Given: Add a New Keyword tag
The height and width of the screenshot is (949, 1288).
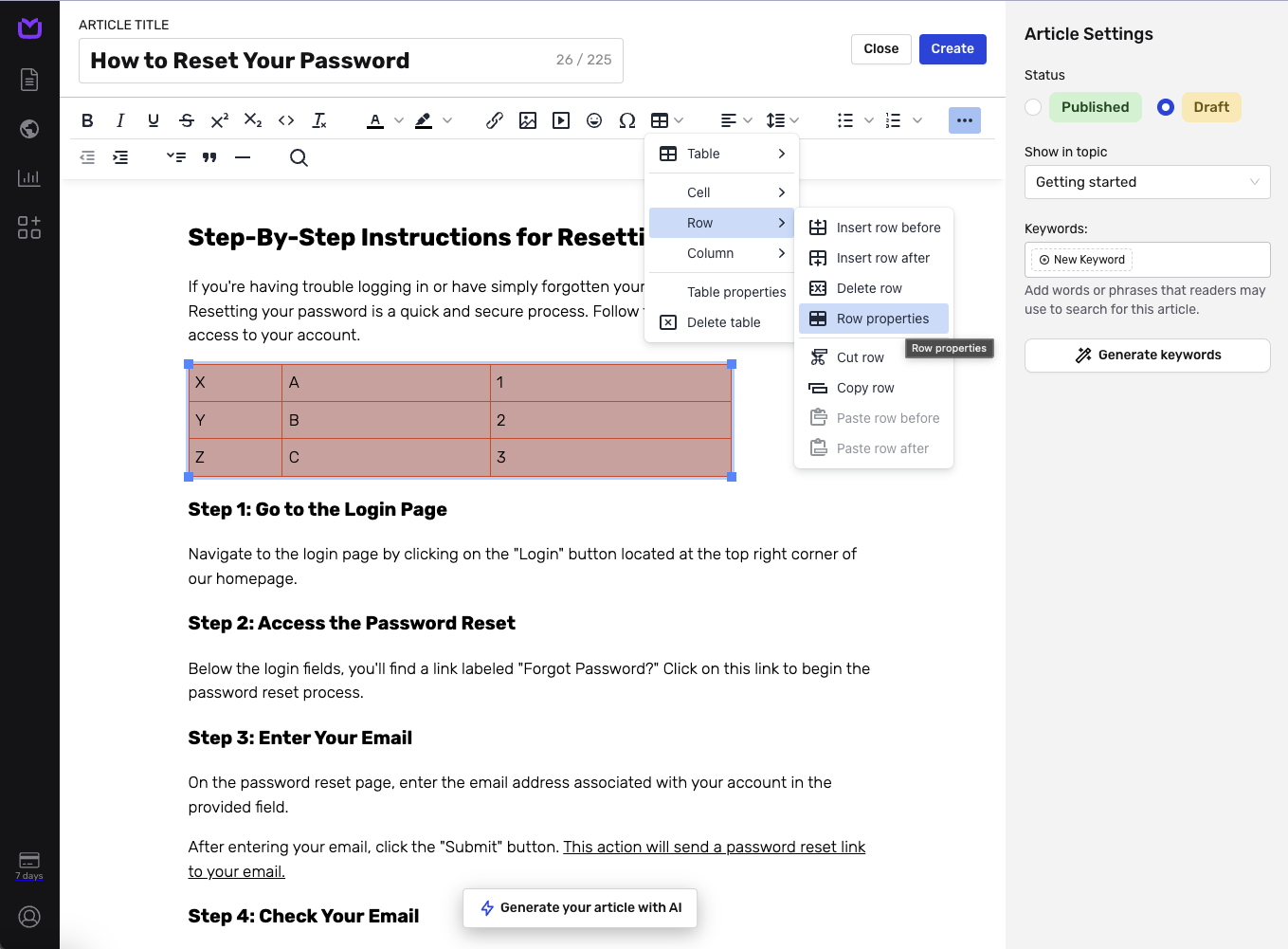Looking at the screenshot, I should pyautogui.click(x=1081, y=260).
